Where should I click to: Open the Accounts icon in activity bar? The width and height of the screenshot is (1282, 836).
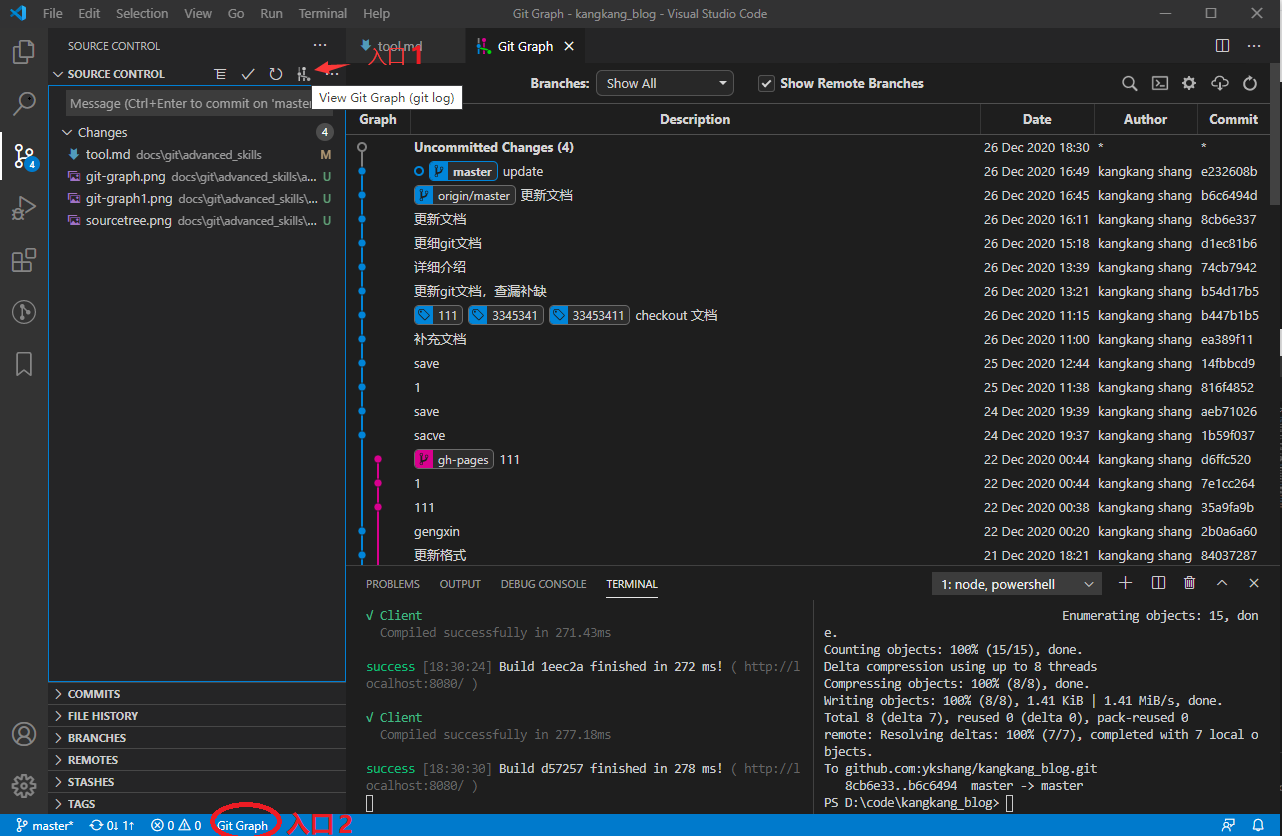coord(24,734)
